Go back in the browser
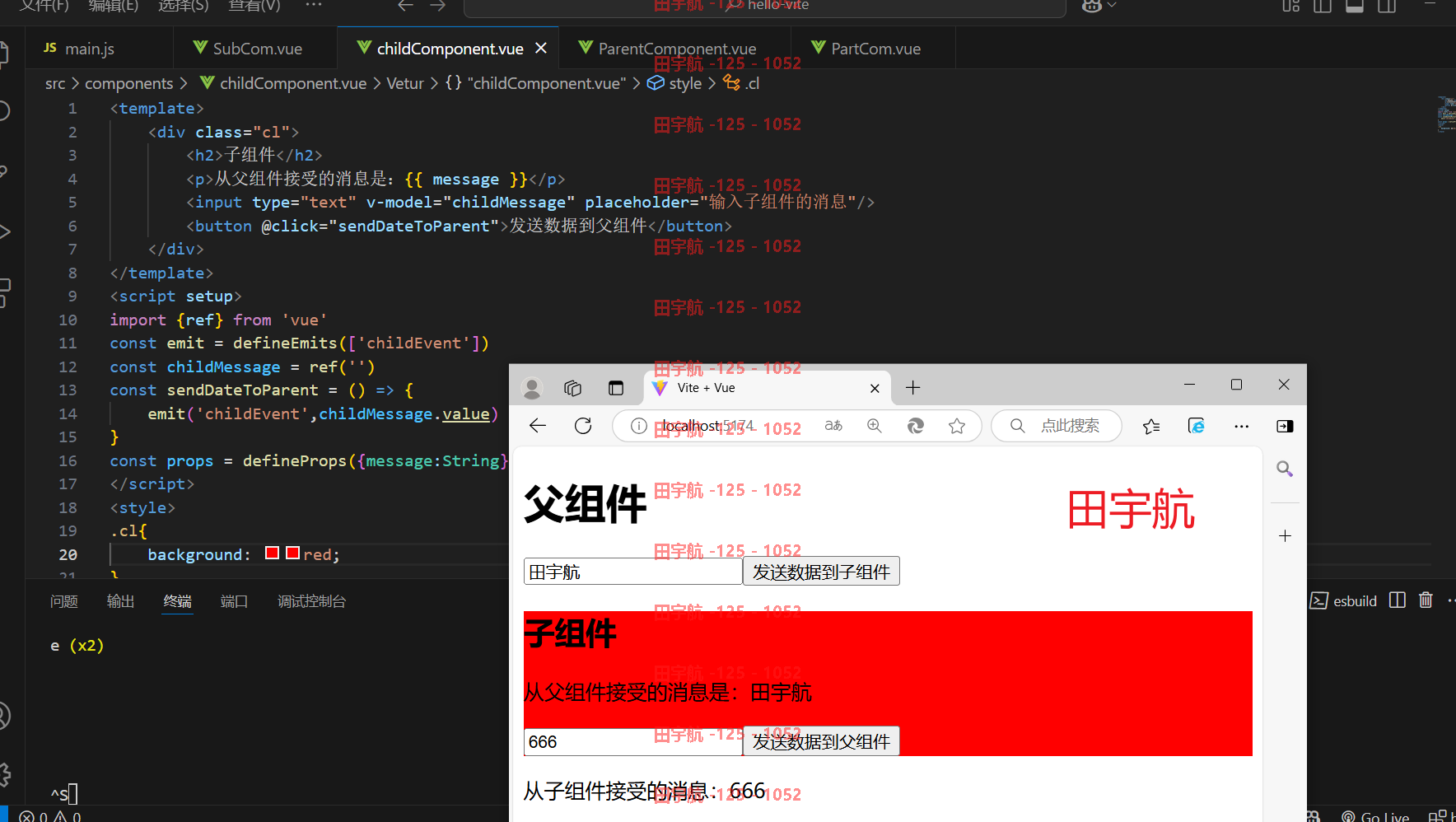Image resolution: width=1456 pixels, height=822 pixels. [538, 426]
